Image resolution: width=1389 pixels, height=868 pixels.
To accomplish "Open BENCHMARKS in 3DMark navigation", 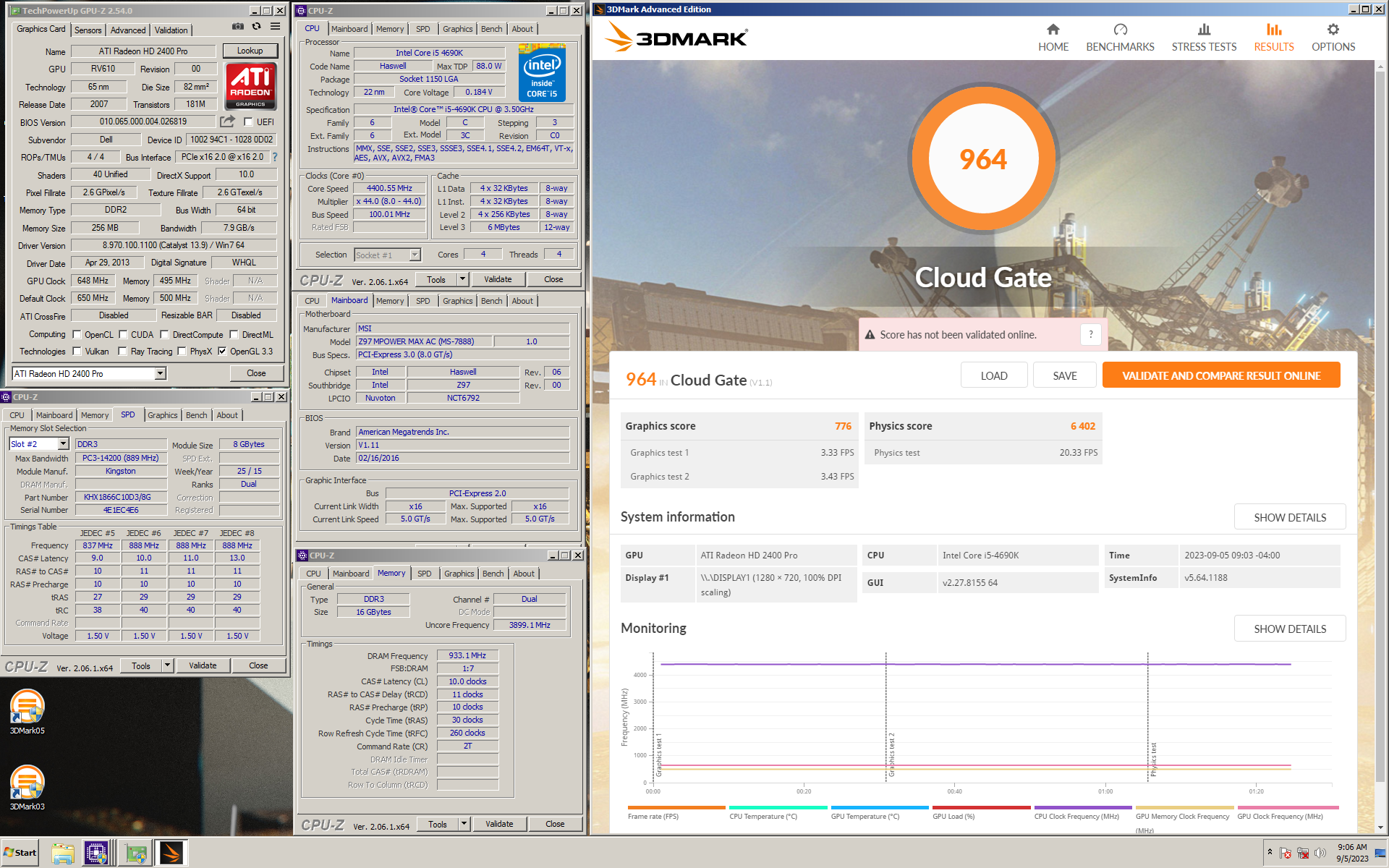I will click(1120, 38).
